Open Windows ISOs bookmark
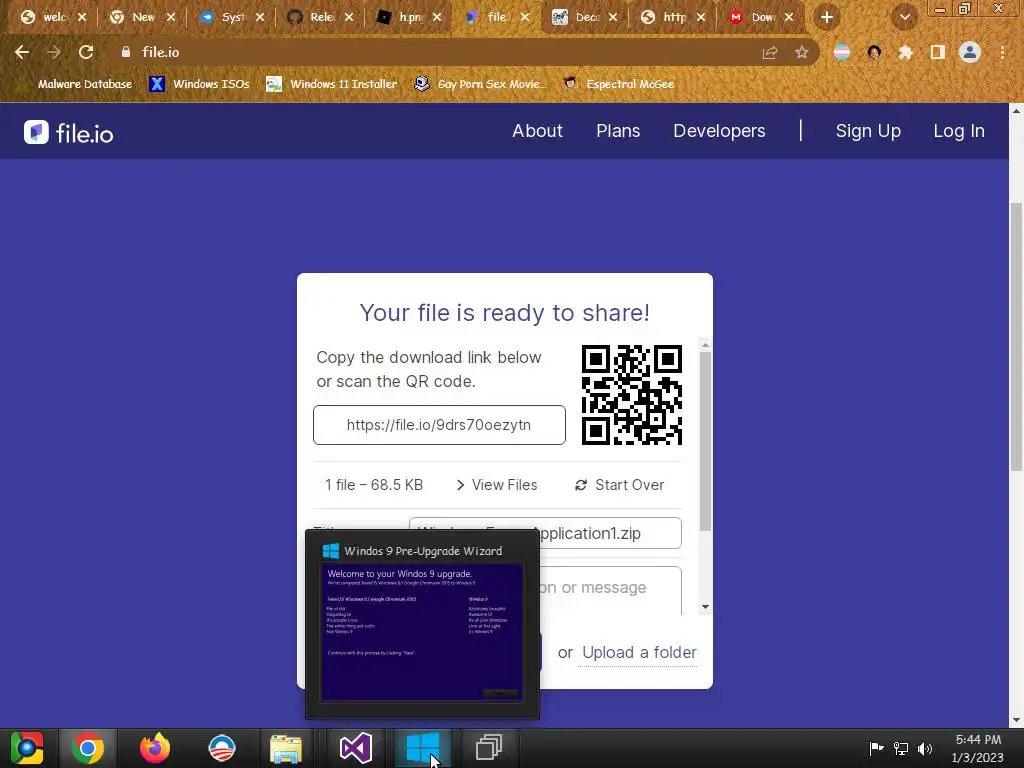Viewport: 1024px width, 768px height. click(x=200, y=84)
